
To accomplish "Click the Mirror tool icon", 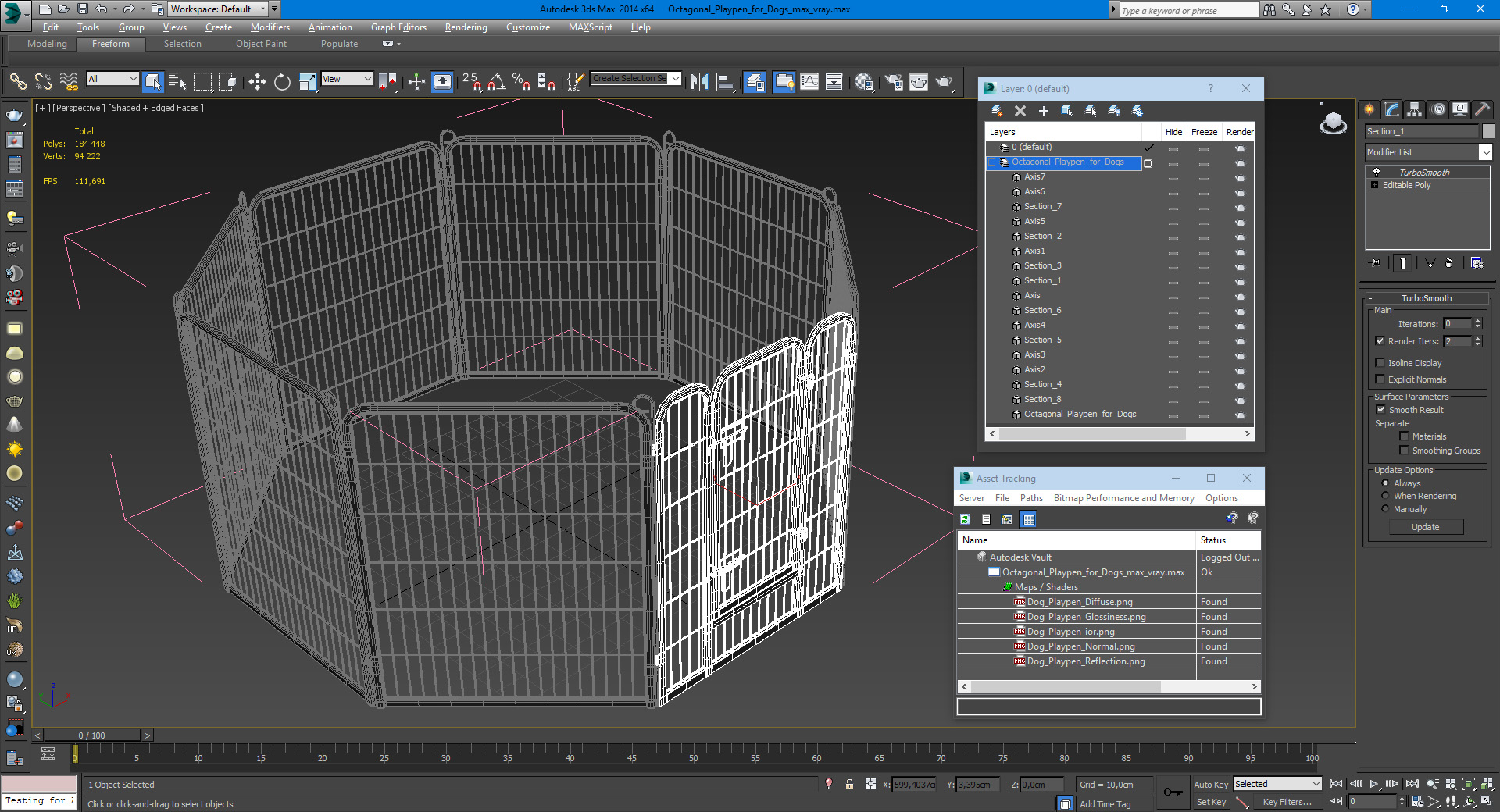I will coord(699,81).
